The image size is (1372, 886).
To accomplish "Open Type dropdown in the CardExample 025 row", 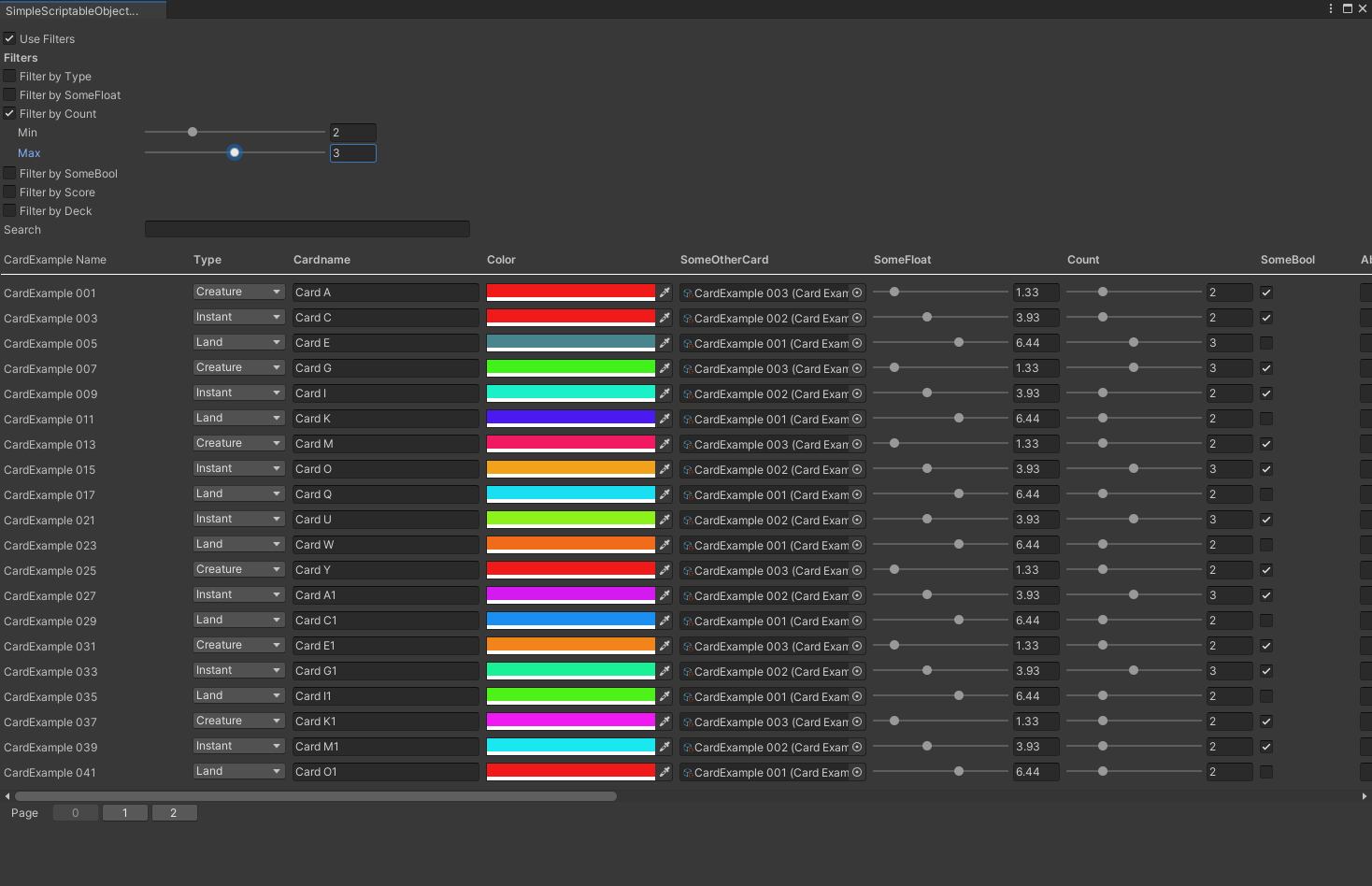I will [238, 569].
